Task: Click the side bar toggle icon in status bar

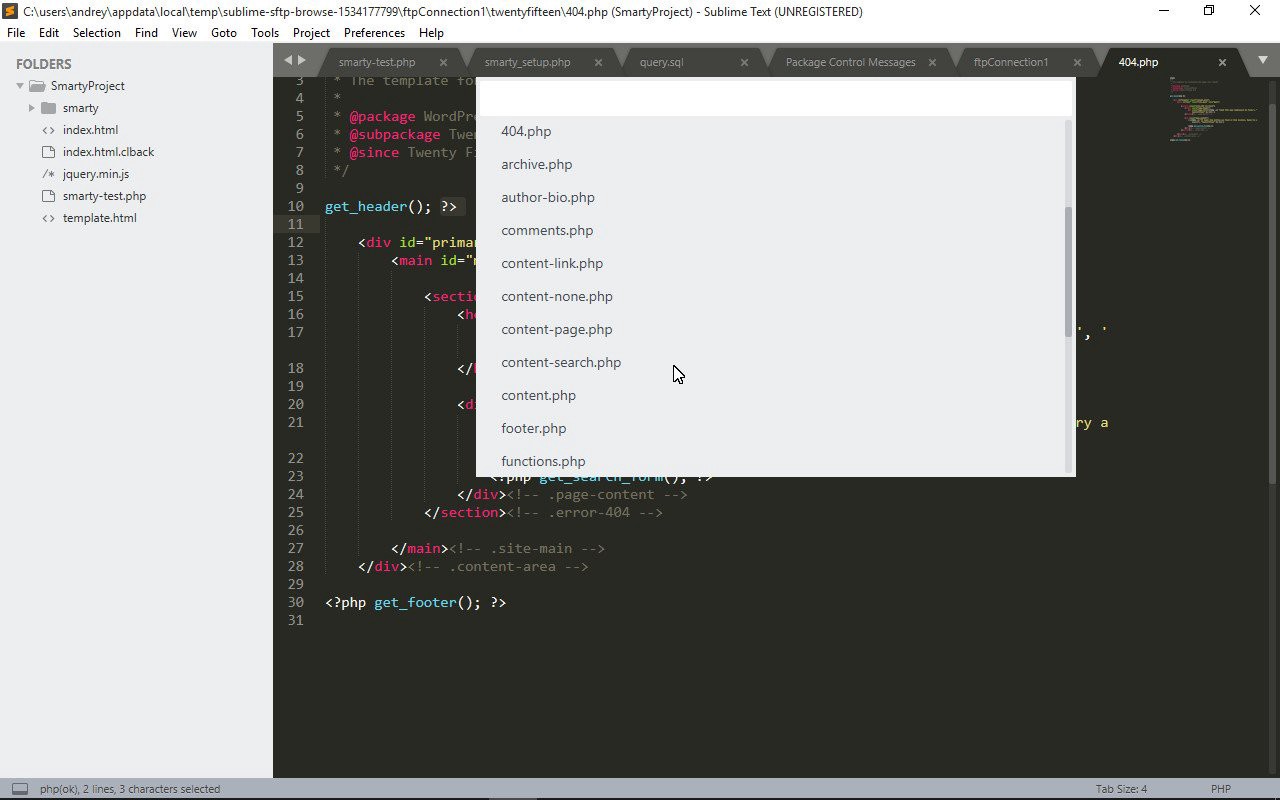Action: point(20,789)
